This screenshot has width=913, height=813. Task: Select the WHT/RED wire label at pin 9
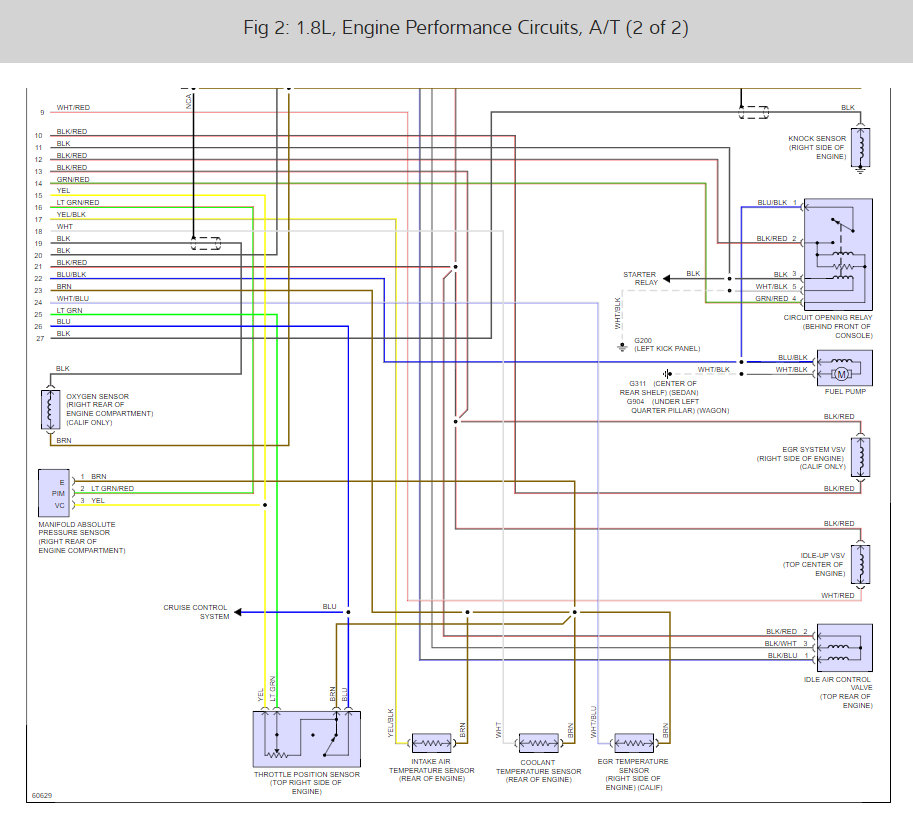click(x=73, y=108)
